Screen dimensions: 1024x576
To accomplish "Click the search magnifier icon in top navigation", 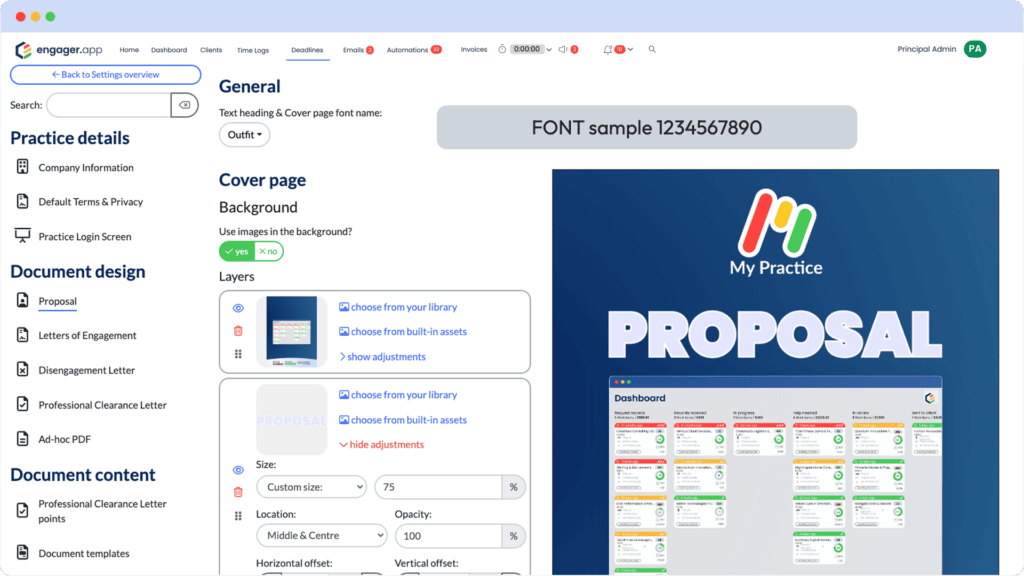I will tap(652, 49).
